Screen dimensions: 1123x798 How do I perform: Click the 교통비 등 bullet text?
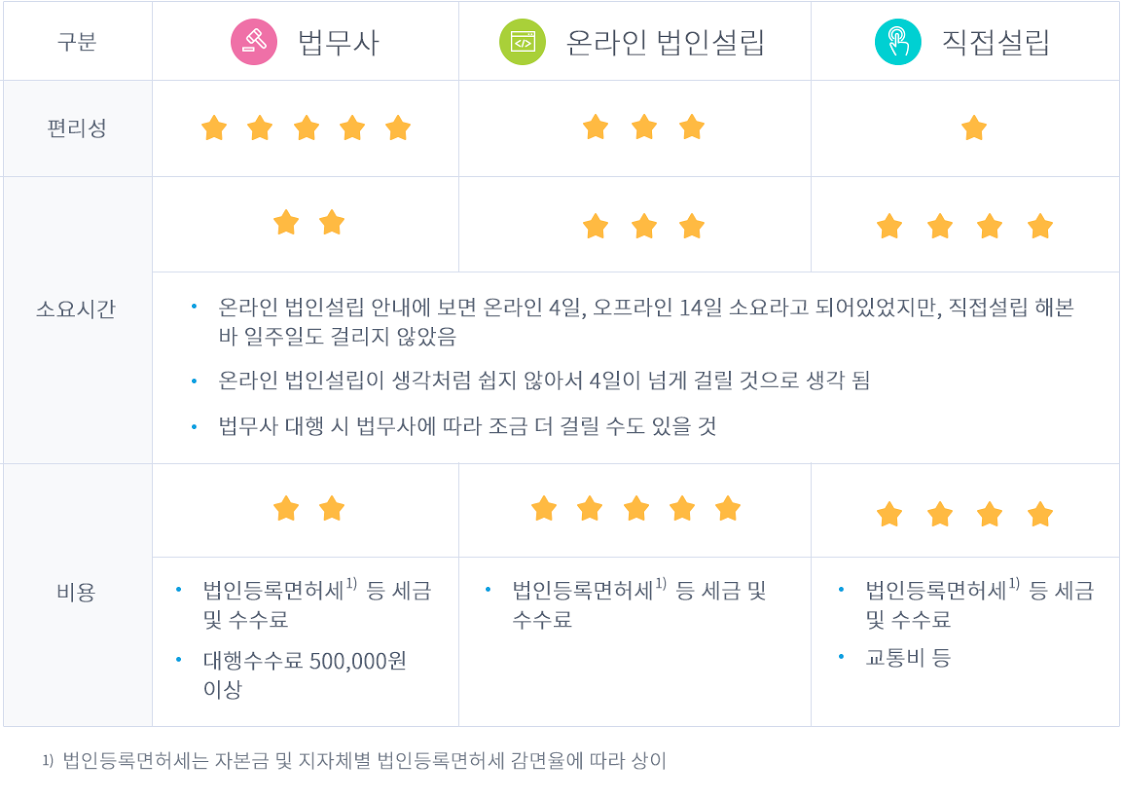(x=907, y=657)
